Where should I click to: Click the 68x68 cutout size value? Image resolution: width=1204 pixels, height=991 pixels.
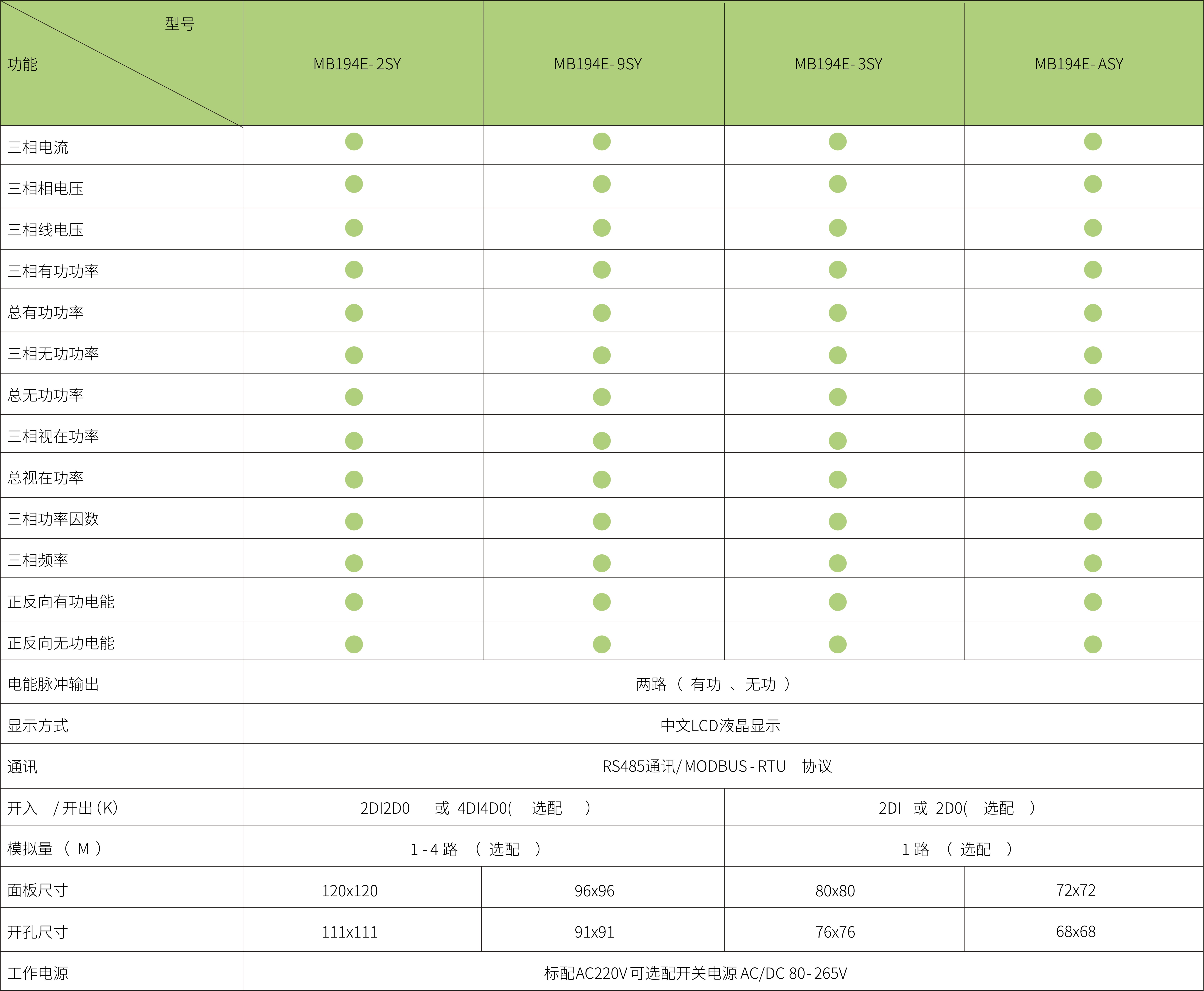pos(1076,932)
